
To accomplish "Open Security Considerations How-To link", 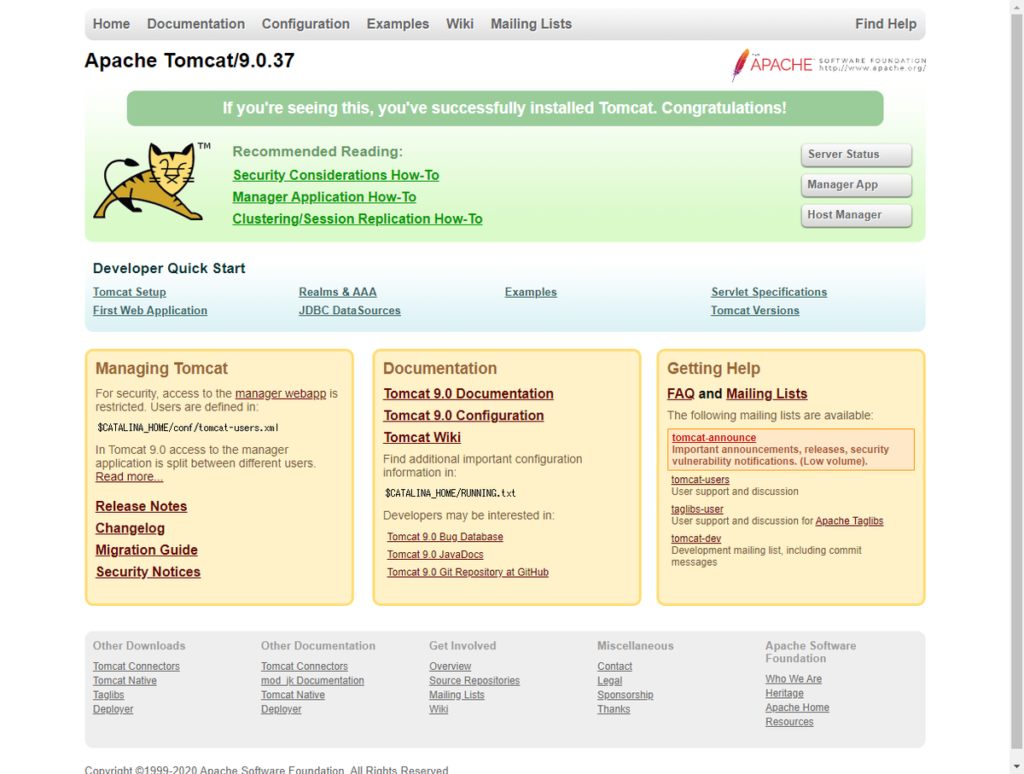I will (335, 175).
